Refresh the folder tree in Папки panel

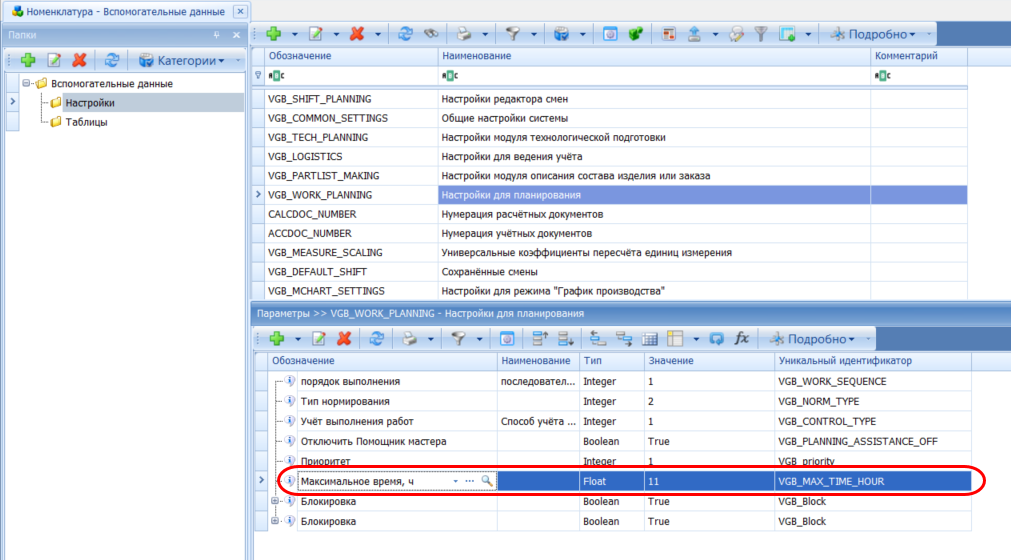[x=112, y=60]
